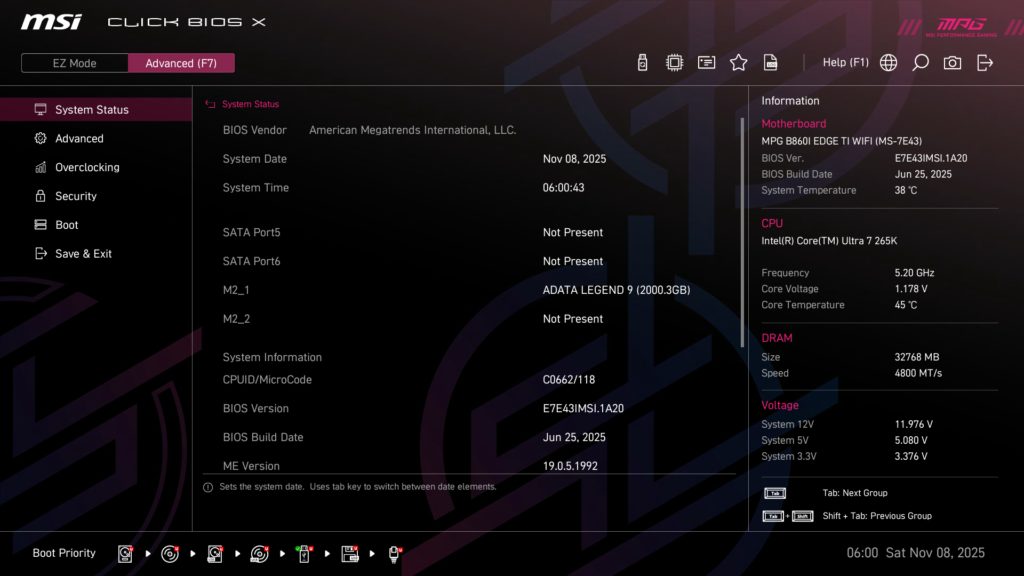Select the first hard drive boot priority icon
The width and height of the screenshot is (1024, 576).
125,552
